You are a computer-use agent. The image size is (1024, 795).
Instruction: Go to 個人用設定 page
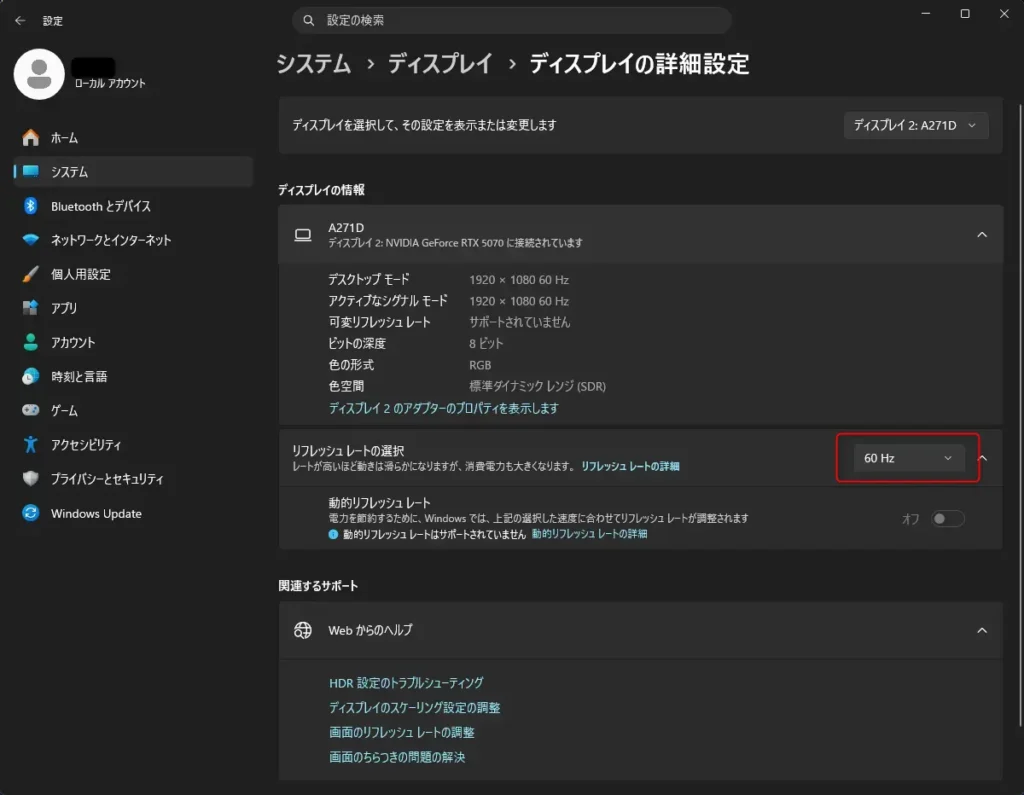[x=133, y=274]
